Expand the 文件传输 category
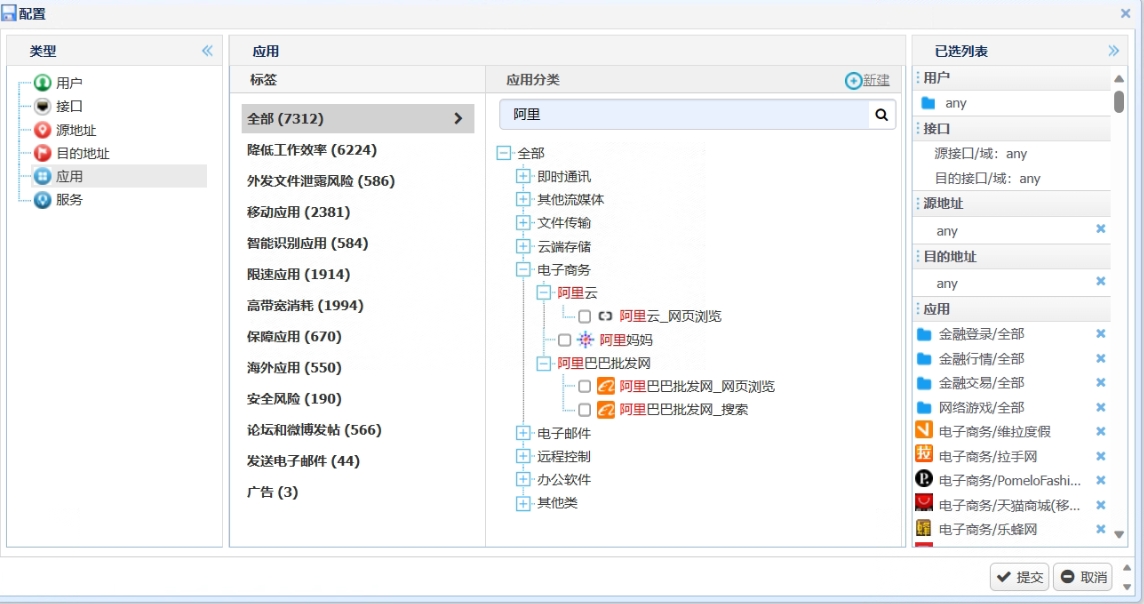This screenshot has height=604, width=1144. tap(523, 222)
